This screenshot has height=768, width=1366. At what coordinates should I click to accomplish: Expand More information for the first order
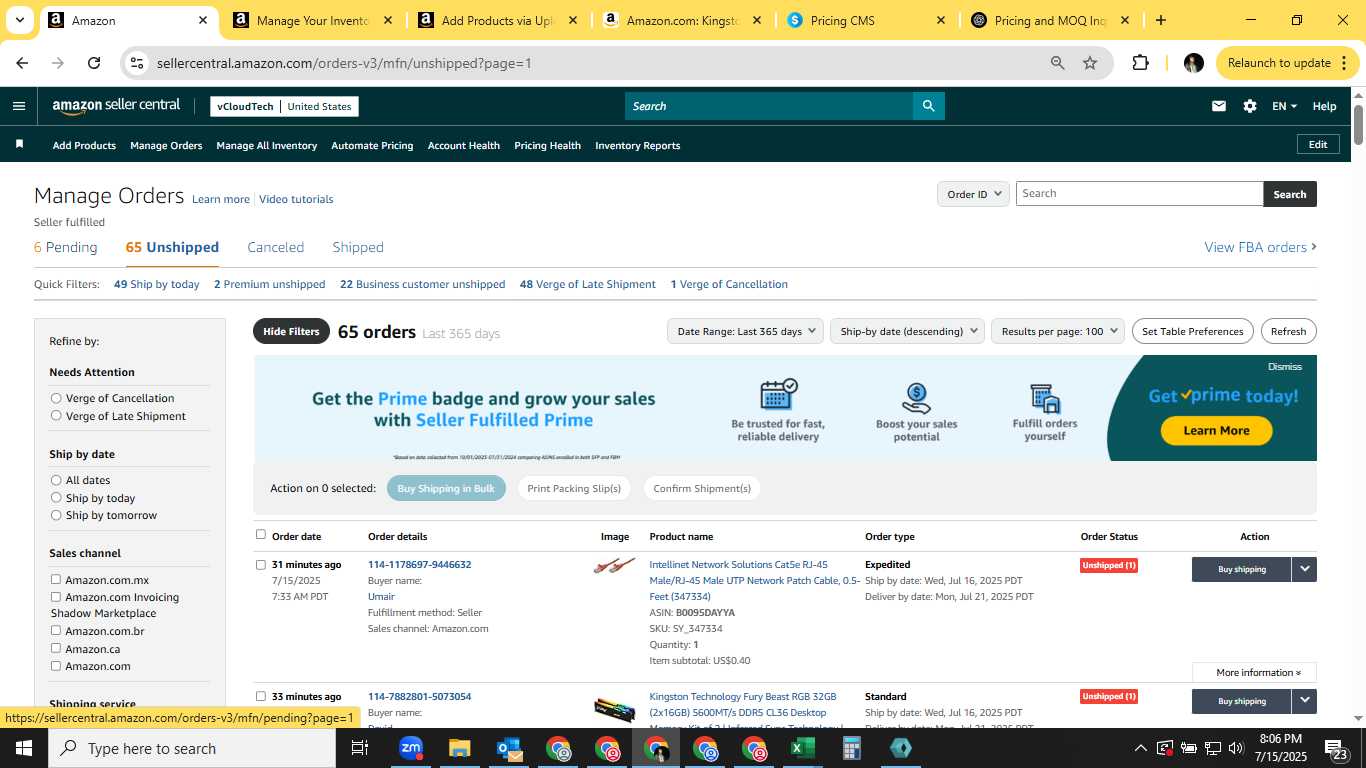(1254, 672)
